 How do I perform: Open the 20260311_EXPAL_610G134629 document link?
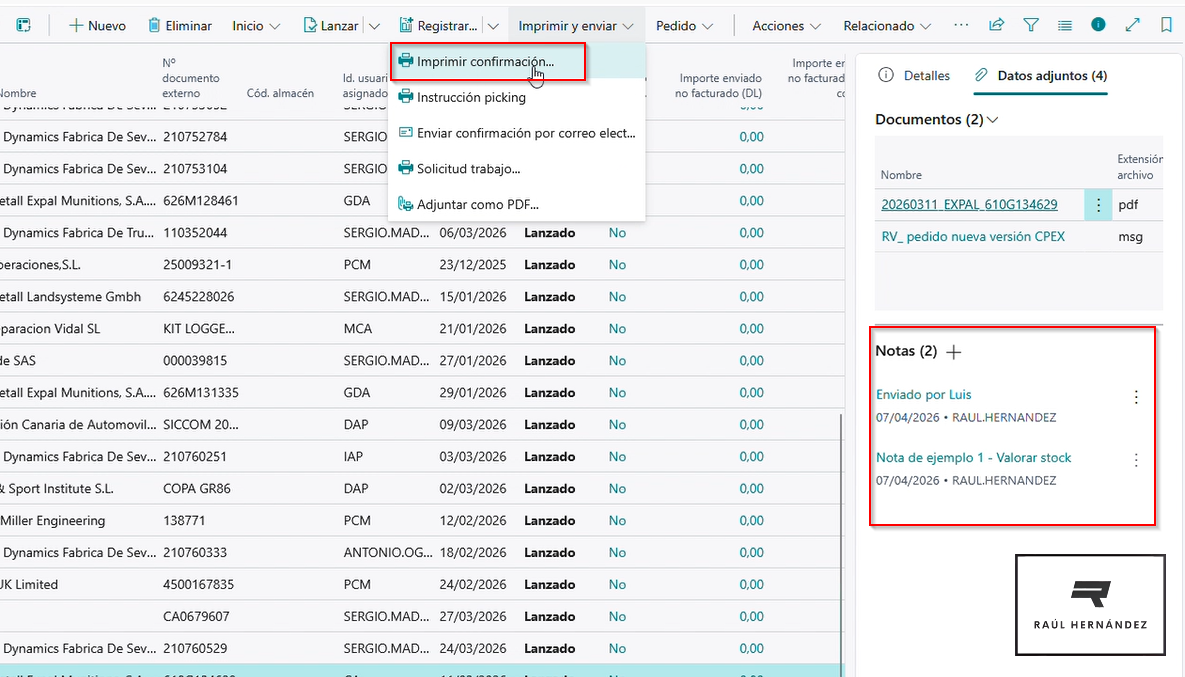[x=968, y=205]
